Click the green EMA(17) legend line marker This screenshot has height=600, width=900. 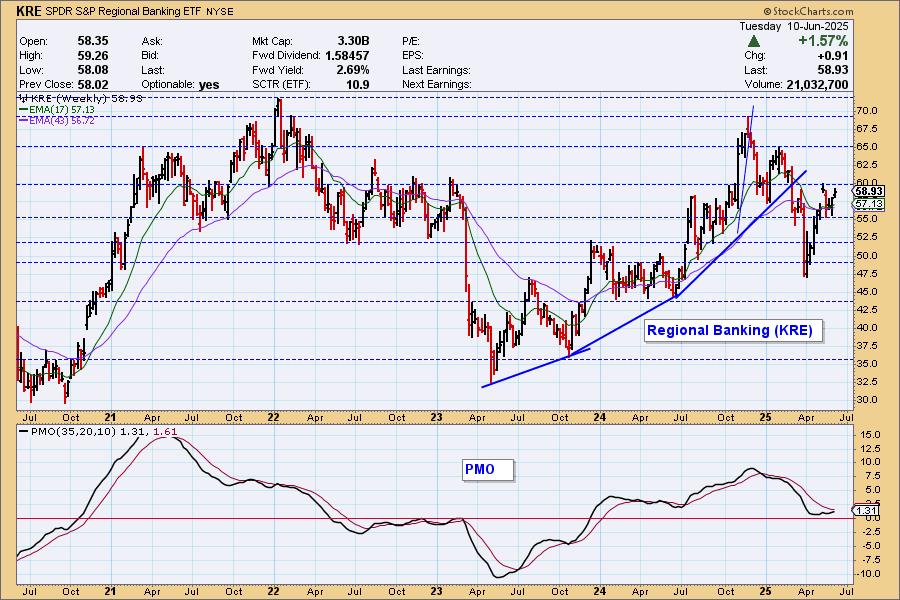[x=24, y=110]
